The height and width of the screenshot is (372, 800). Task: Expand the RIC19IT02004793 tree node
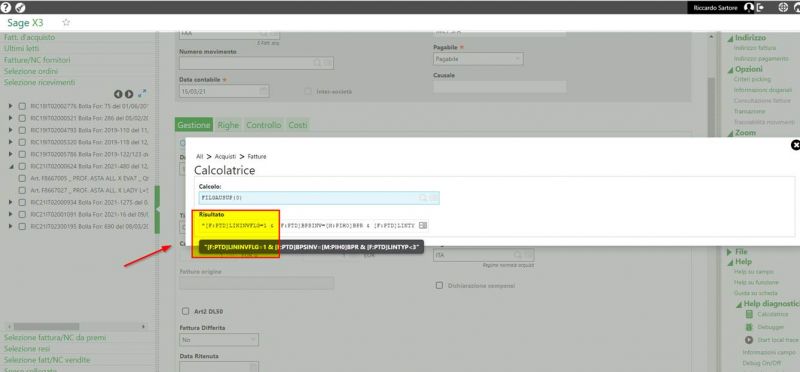click(x=11, y=130)
